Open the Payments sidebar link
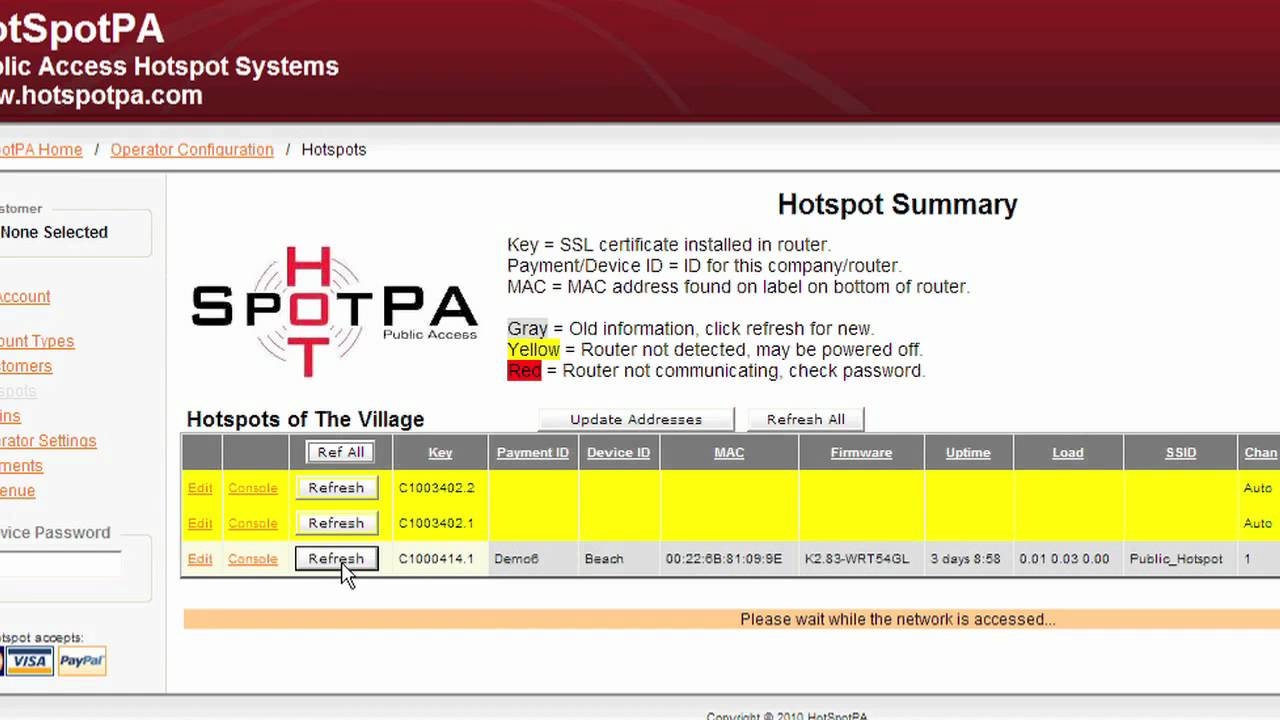Screen dimensions: 1280x720 (x=21, y=466)
